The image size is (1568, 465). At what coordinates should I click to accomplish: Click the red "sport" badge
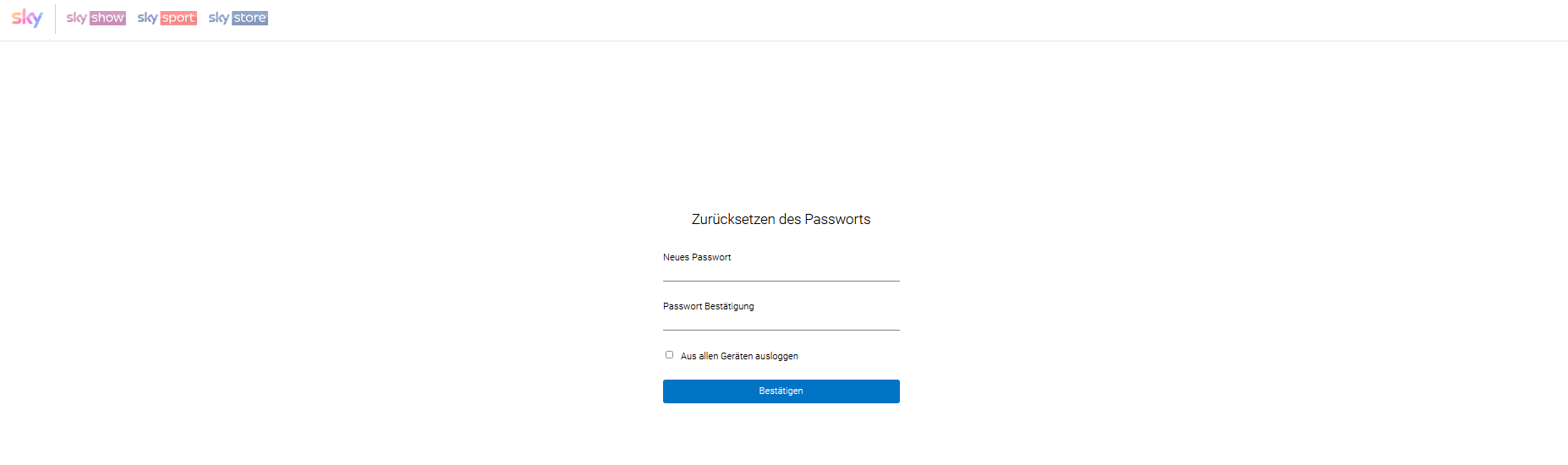tap(178, 18)
